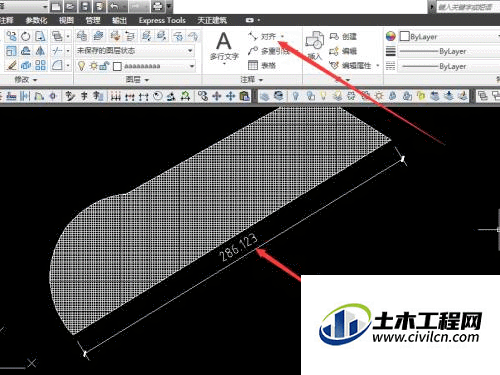This screenshot has width=500, height=375.
Task: Open Layer Properties manager icon
Action: tap(82, 36)
